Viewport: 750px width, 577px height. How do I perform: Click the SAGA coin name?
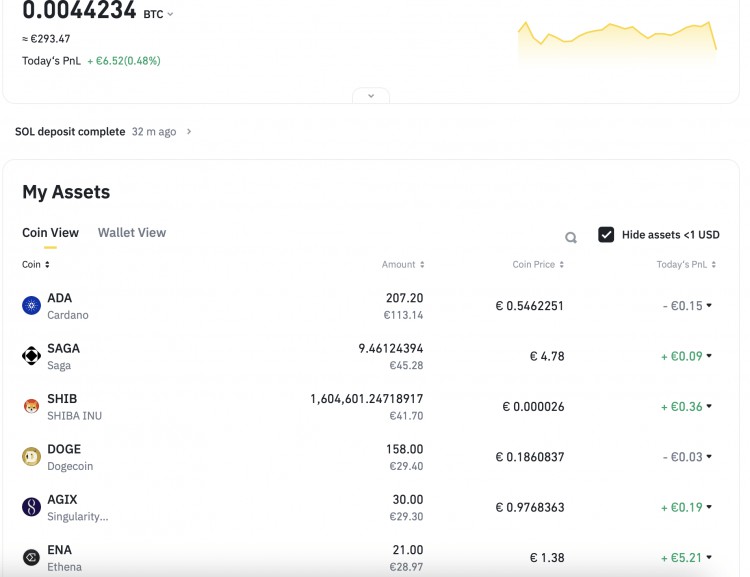pos(63,348)
